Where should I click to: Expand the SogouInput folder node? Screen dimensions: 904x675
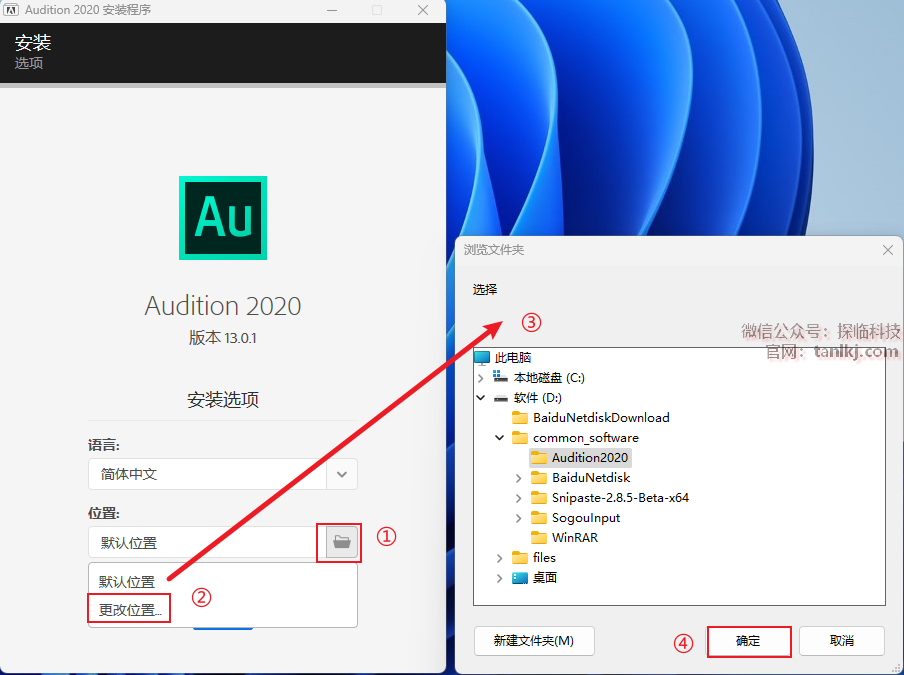click(518, 518)
